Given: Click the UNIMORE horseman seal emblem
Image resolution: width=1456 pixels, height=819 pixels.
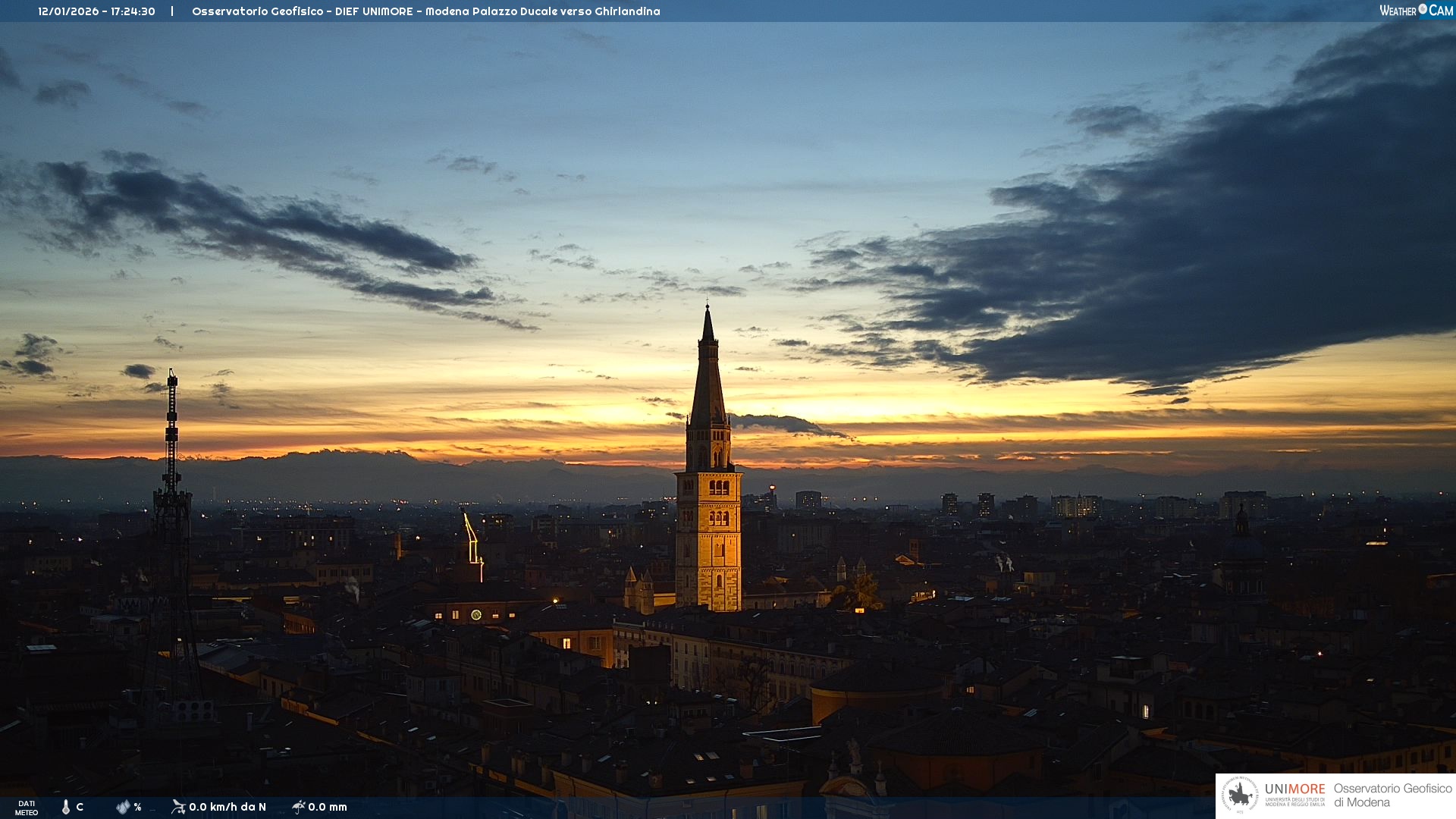Looking at the screenshot, I should pyautogui.click(x=1241, y=795).
